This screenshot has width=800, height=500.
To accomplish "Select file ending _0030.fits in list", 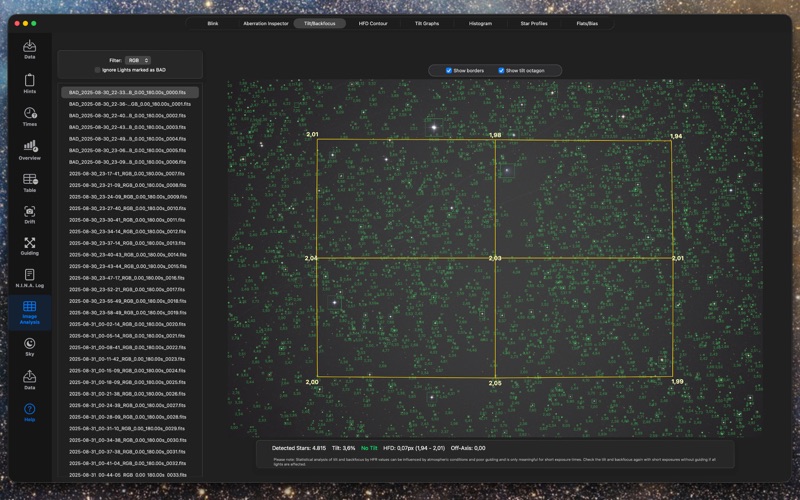I will point(130,440).
